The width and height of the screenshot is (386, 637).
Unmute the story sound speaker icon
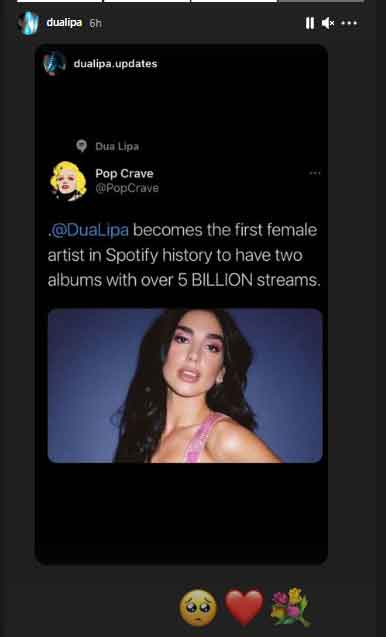tap(328, 23)
